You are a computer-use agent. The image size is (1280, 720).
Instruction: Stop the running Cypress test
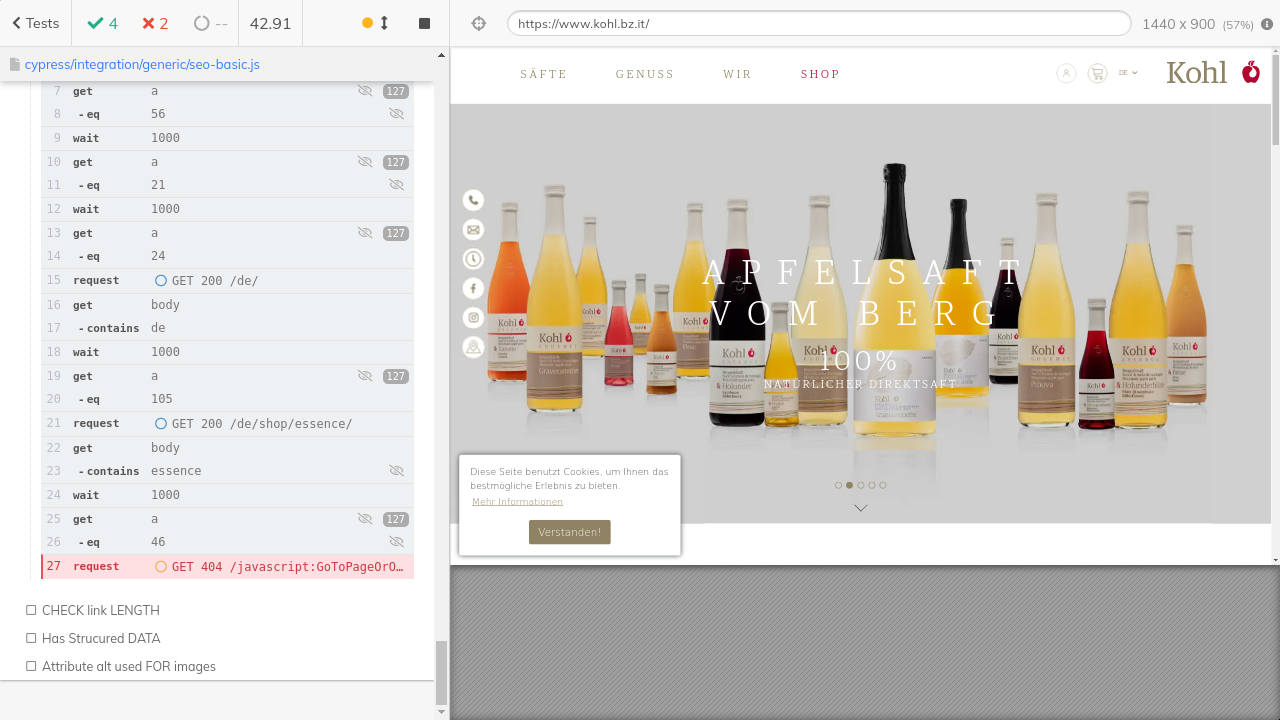click(424, 23)
